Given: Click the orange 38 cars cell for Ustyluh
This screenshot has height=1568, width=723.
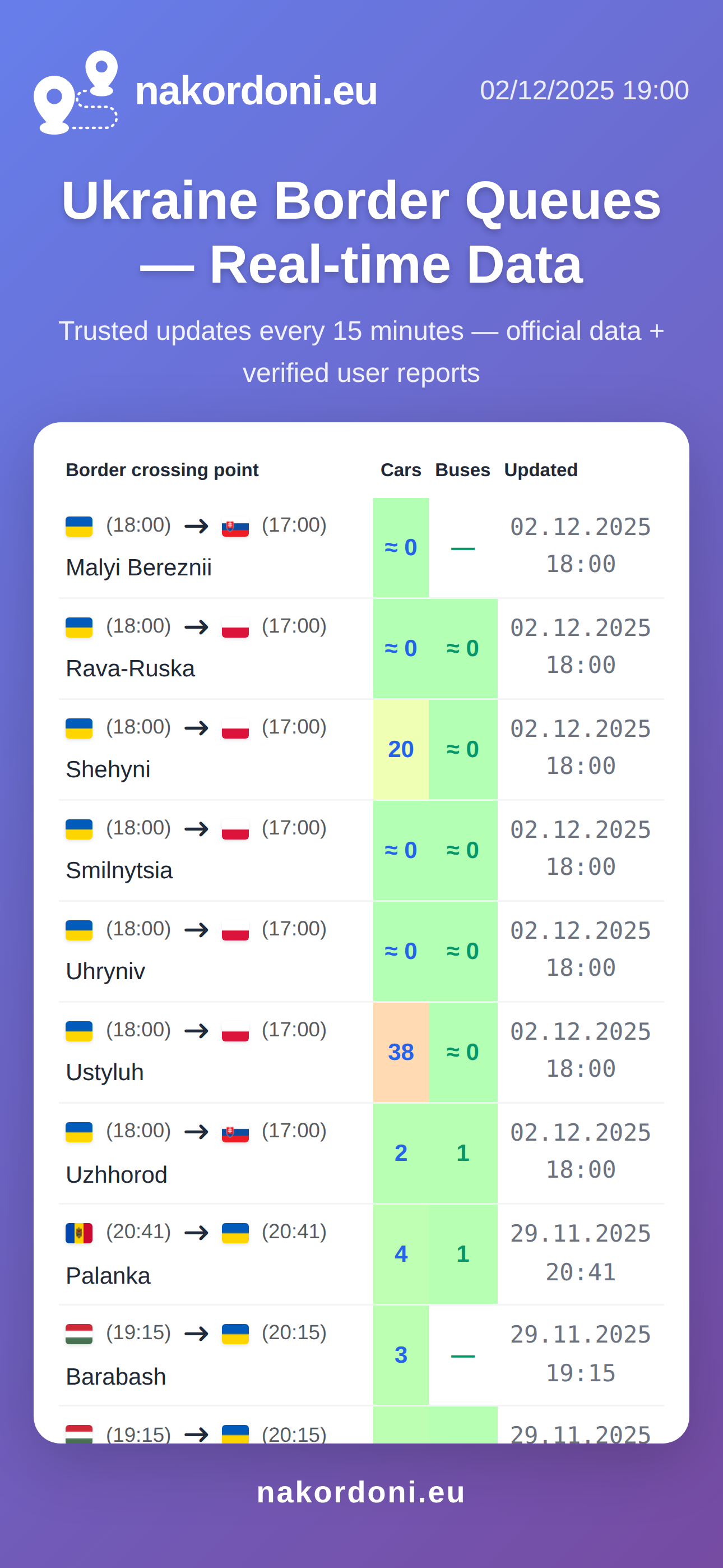Looking at the screenshot, I should pos(400,1052).
